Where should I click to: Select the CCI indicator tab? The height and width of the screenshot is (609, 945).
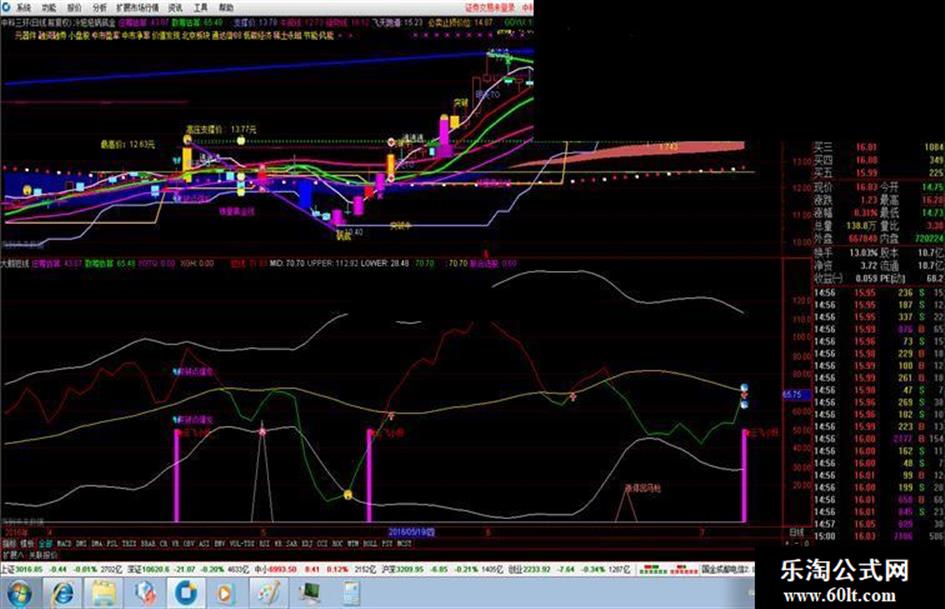pyautogui.click(x=322, y=543)
